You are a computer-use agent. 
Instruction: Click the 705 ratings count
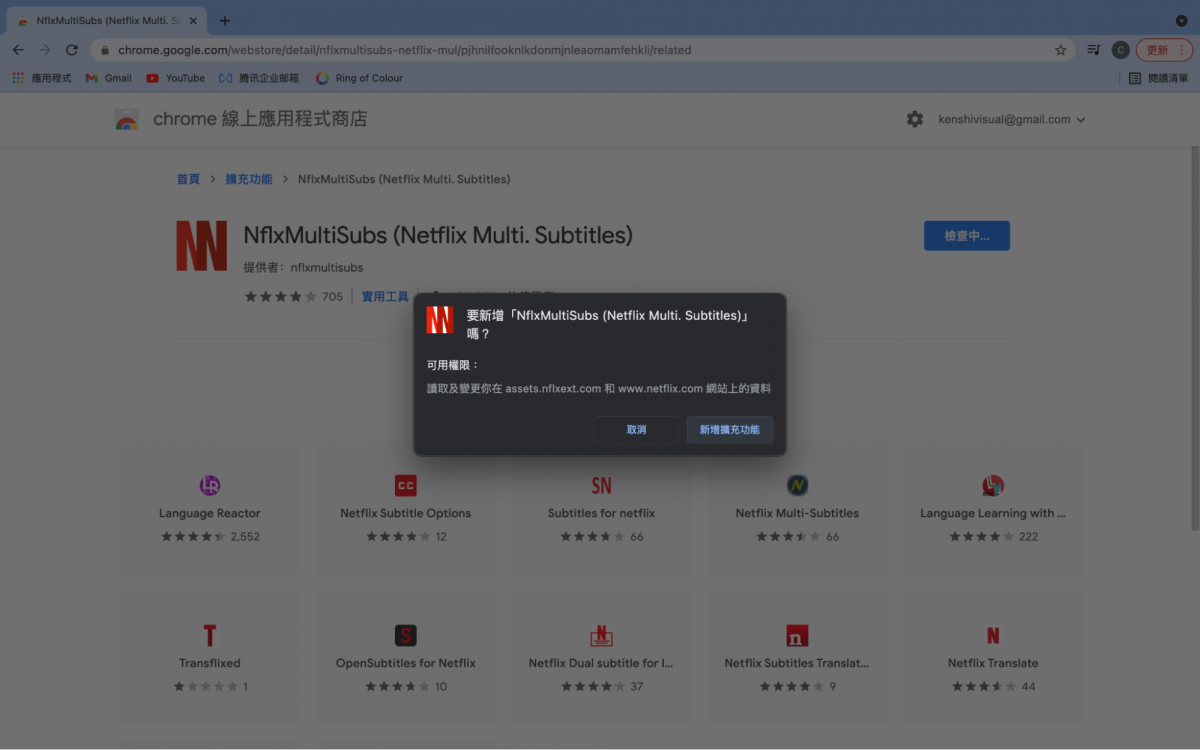click(x=332, y=297)
